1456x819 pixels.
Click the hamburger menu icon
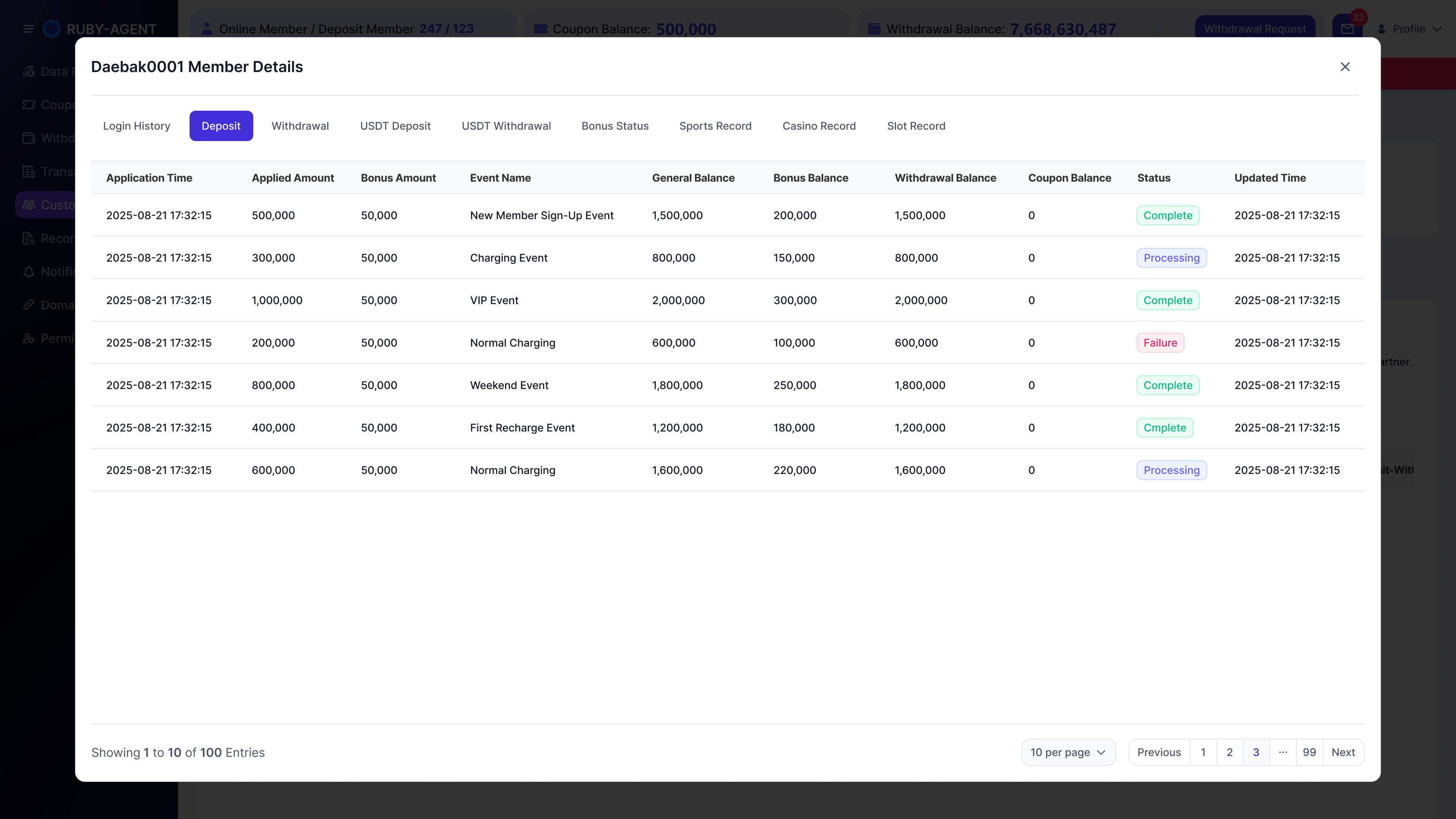coord(28,29)
